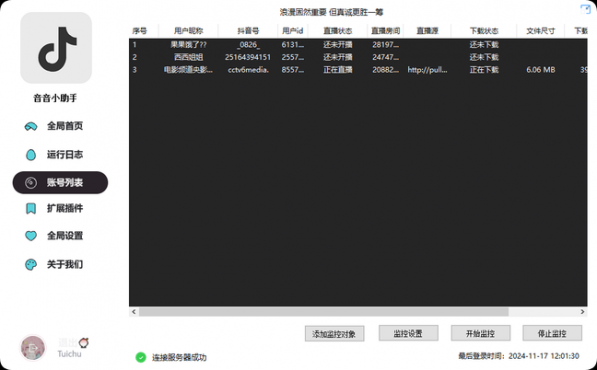Click the user avatar picture
597x370 pixels.
click(x=33, y=348)
